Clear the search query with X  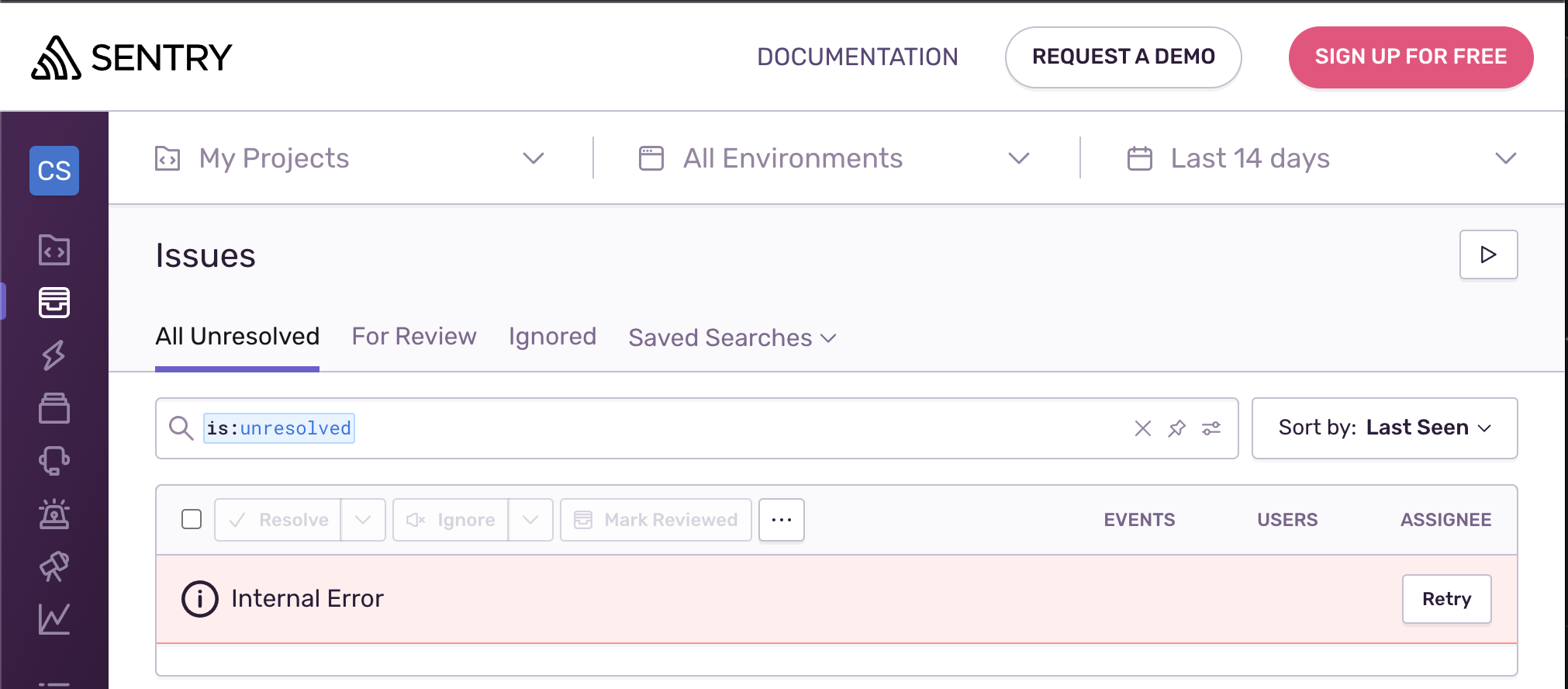[1143, 428]
